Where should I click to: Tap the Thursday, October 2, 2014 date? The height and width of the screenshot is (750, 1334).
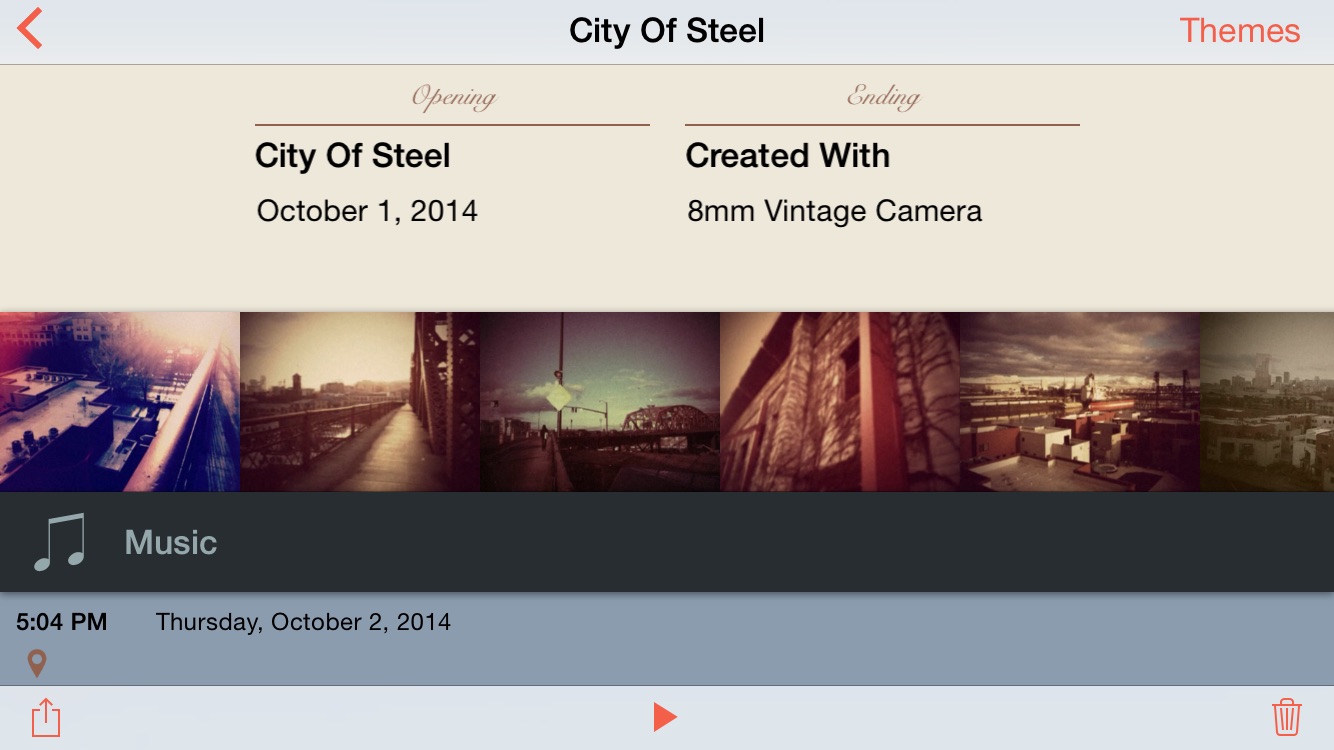303,622
